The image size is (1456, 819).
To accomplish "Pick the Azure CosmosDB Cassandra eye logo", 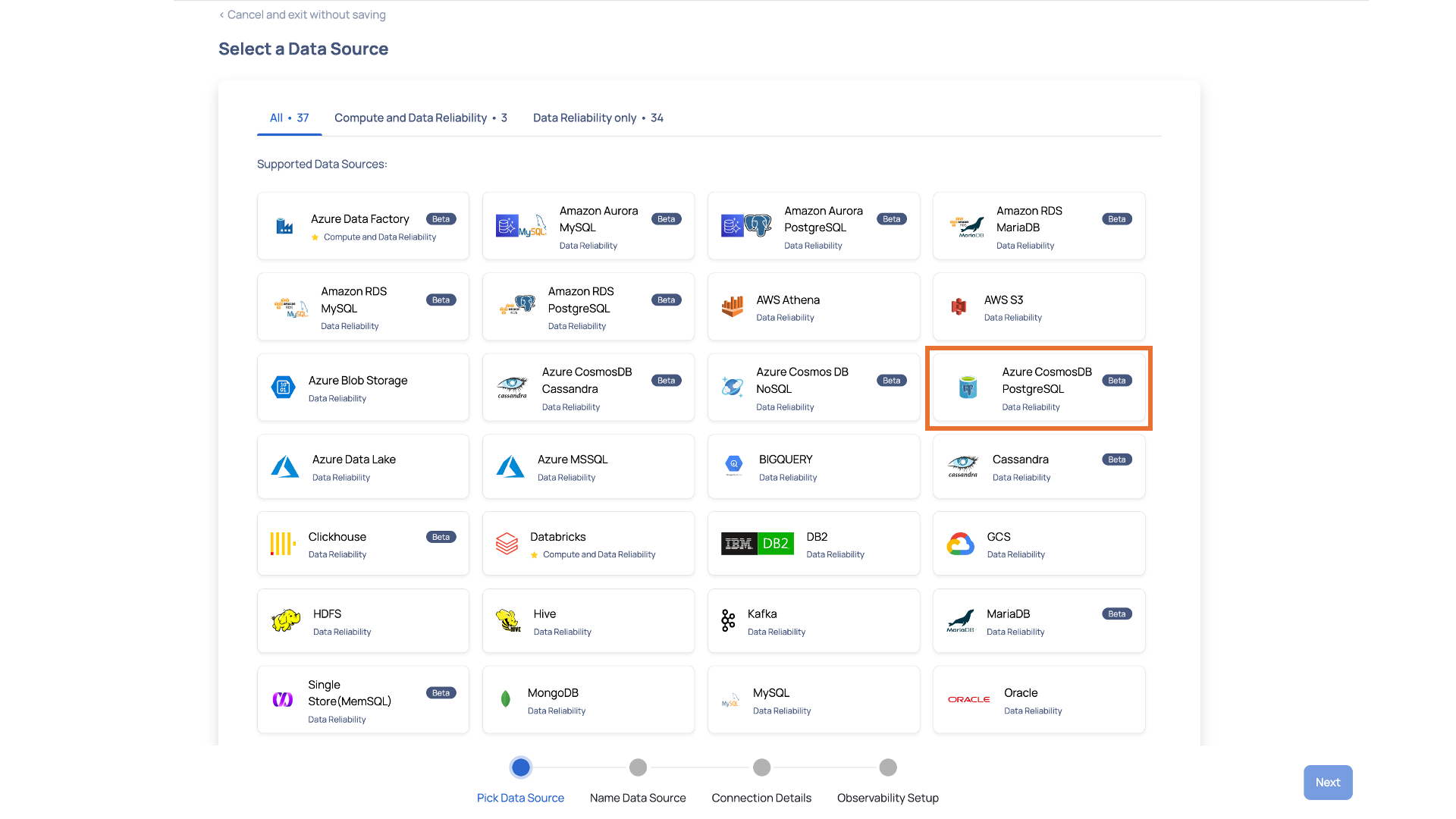I will tap(513, 388).
